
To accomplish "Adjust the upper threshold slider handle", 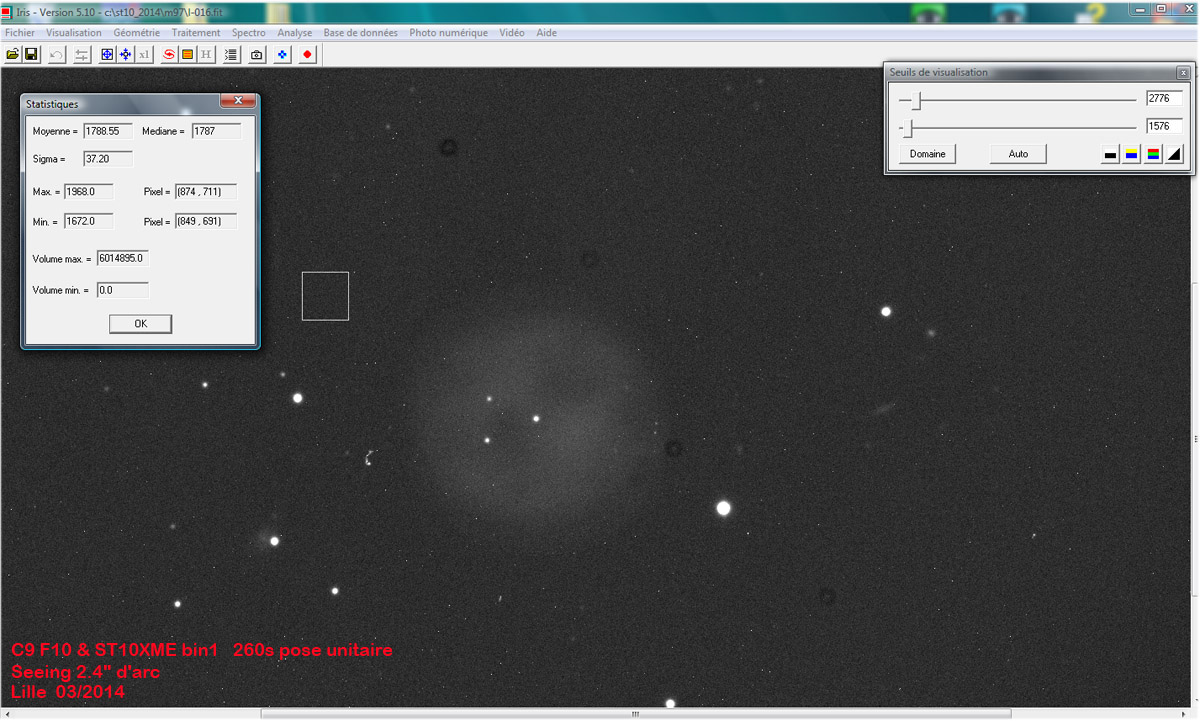I will coord(916,99).
